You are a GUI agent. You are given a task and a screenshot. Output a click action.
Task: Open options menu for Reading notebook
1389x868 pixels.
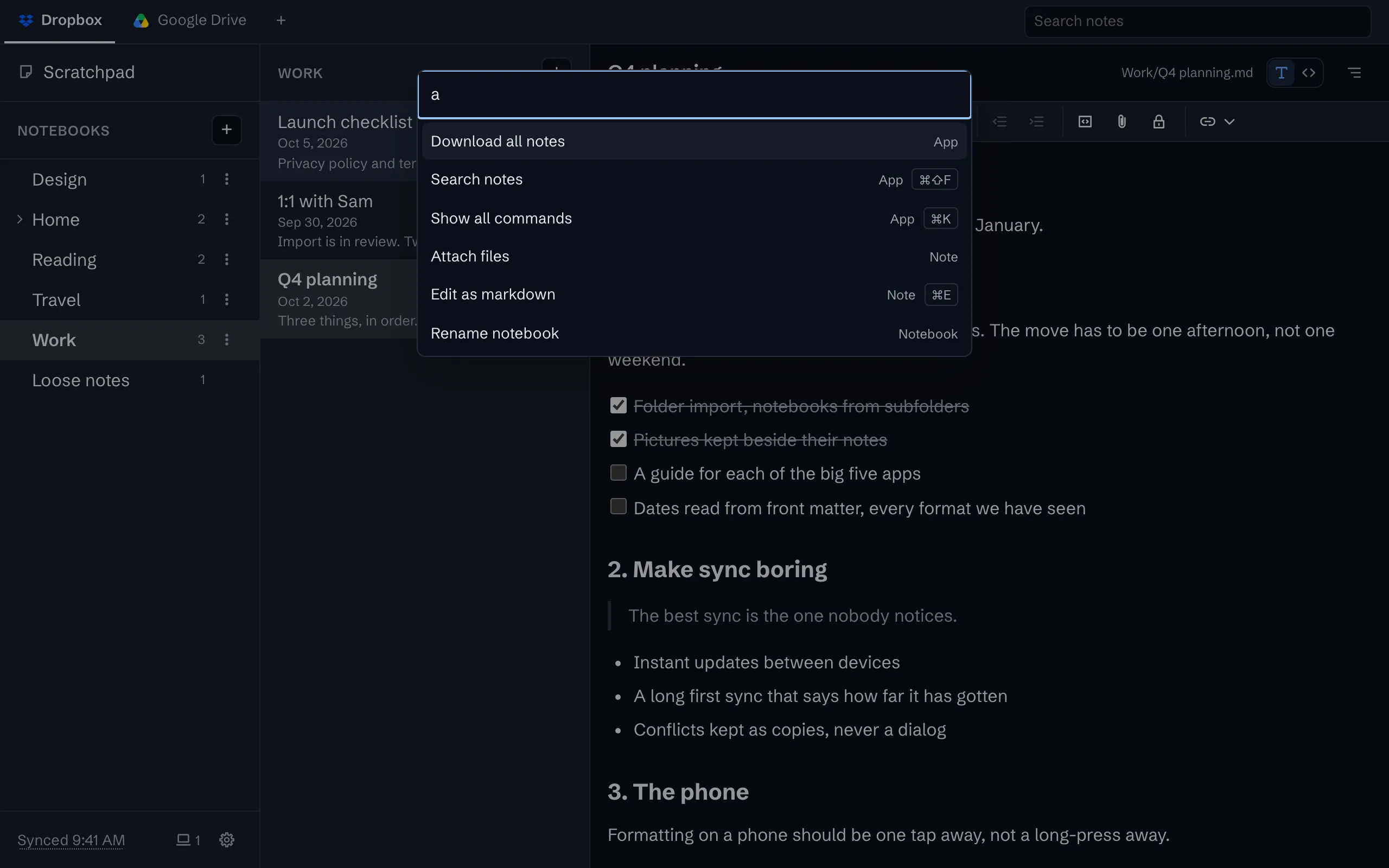point(227,259)
